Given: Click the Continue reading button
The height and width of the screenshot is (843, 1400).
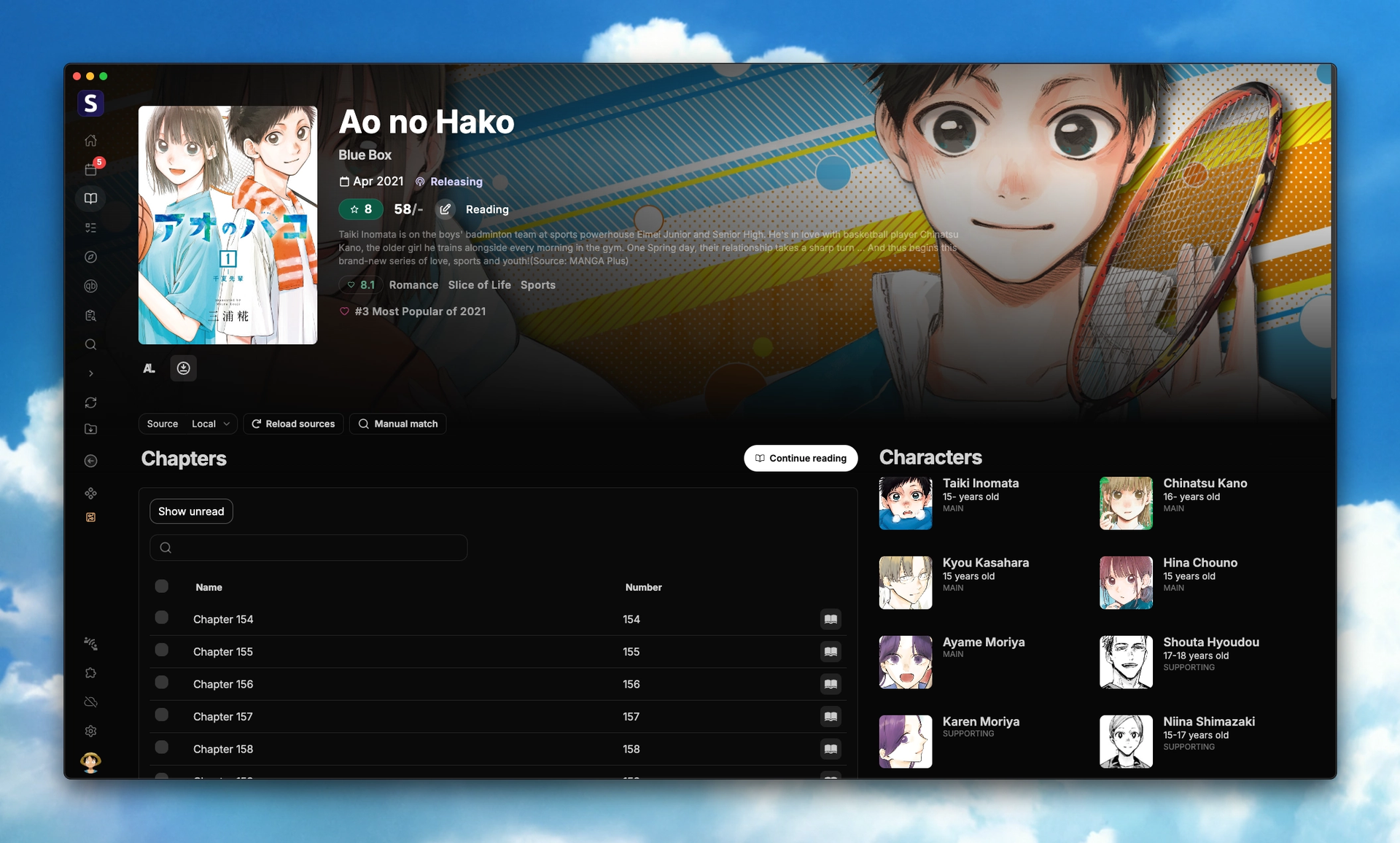Looking at the screenshot, I should click(x=801, y=458).
